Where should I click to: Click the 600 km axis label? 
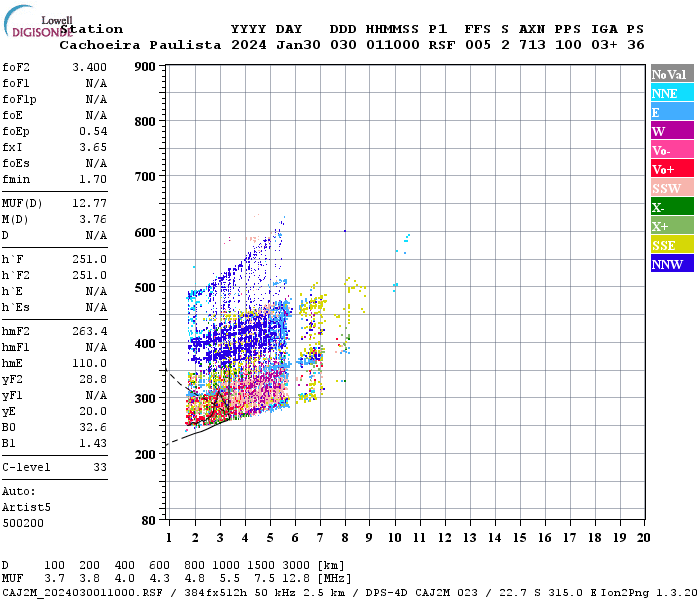(145, 232)
